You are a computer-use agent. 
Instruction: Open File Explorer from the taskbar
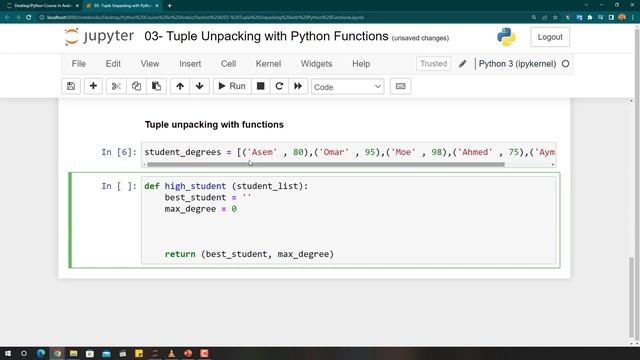pos(73,353)
